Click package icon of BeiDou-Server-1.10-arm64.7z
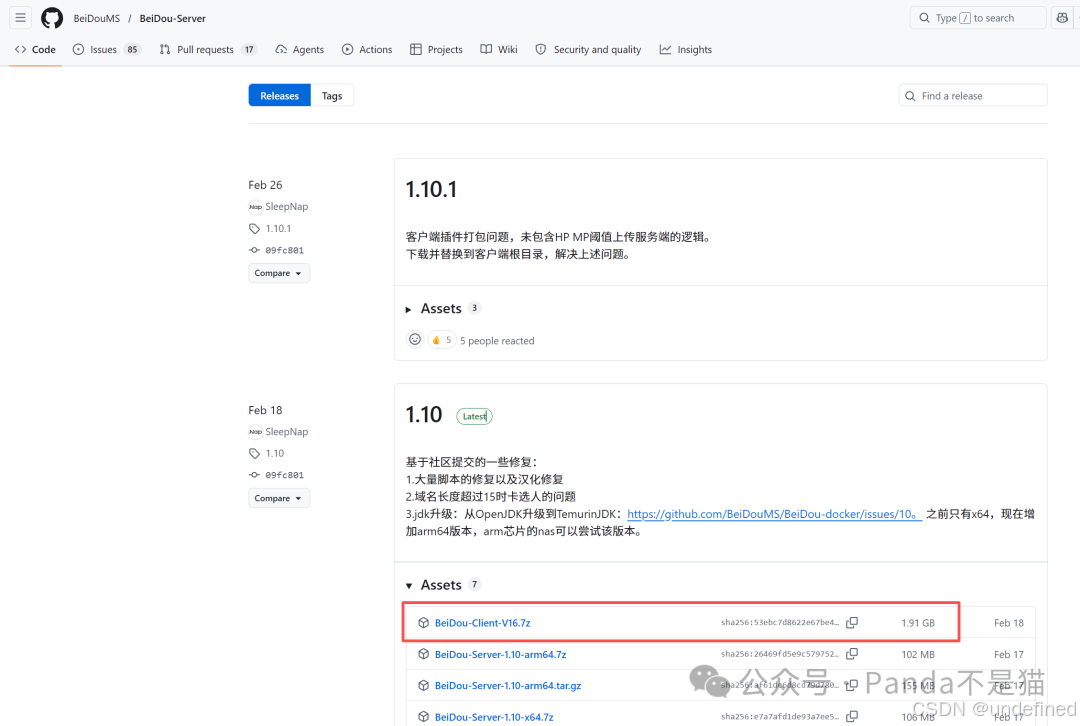Screen dimensions: 1080x726 tap(424, 654)
